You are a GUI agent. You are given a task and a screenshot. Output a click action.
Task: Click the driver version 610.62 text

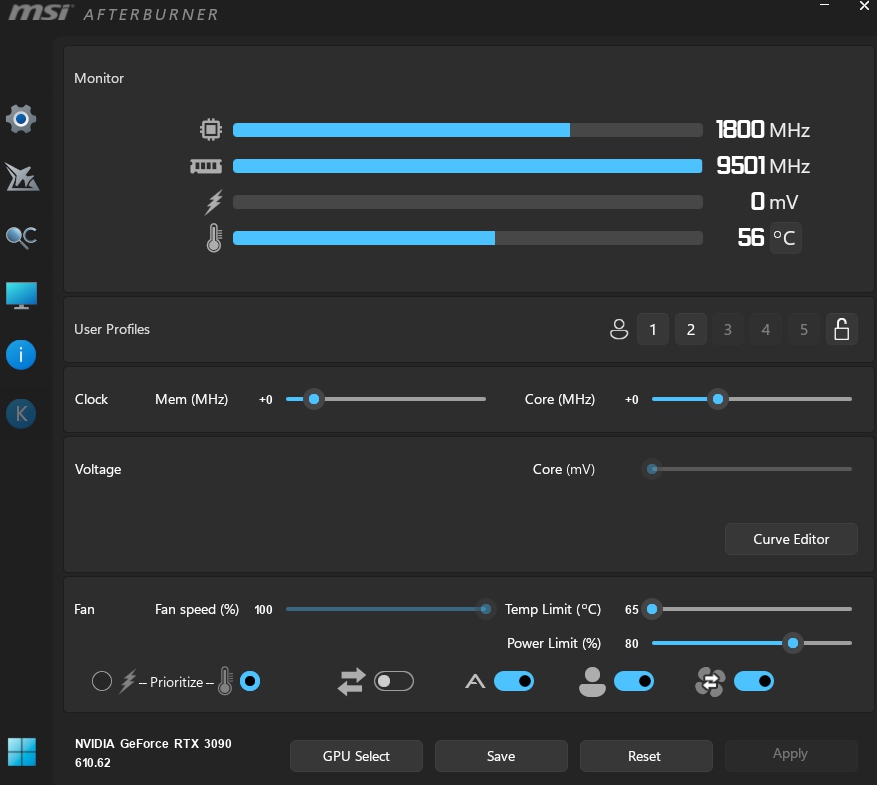pos(93,763)
